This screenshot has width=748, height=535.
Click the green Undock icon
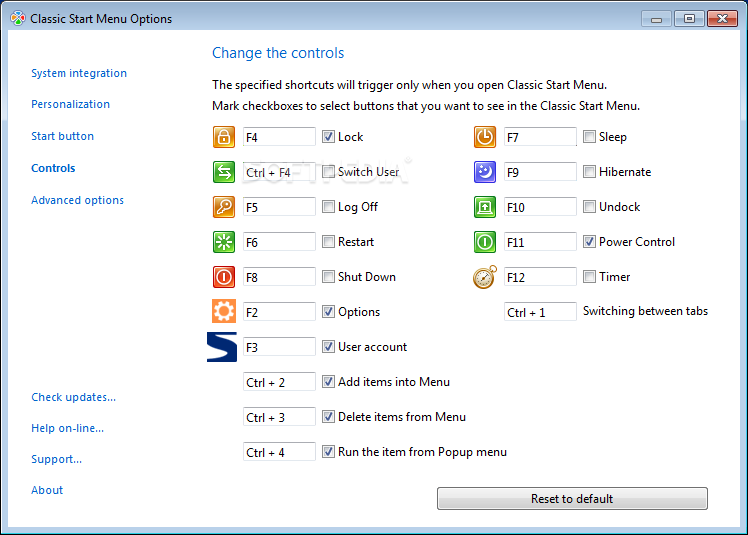[485, 207]
